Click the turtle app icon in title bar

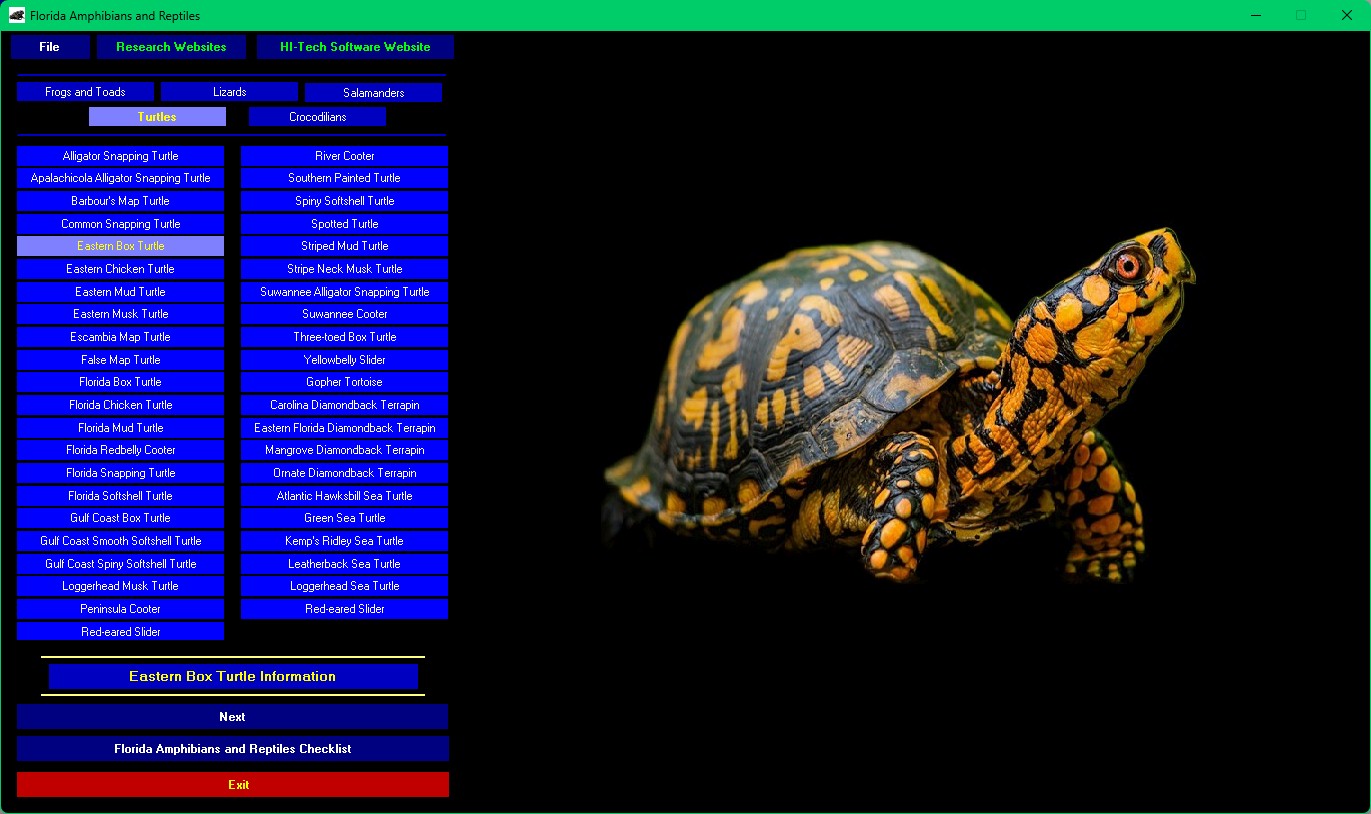17,15
